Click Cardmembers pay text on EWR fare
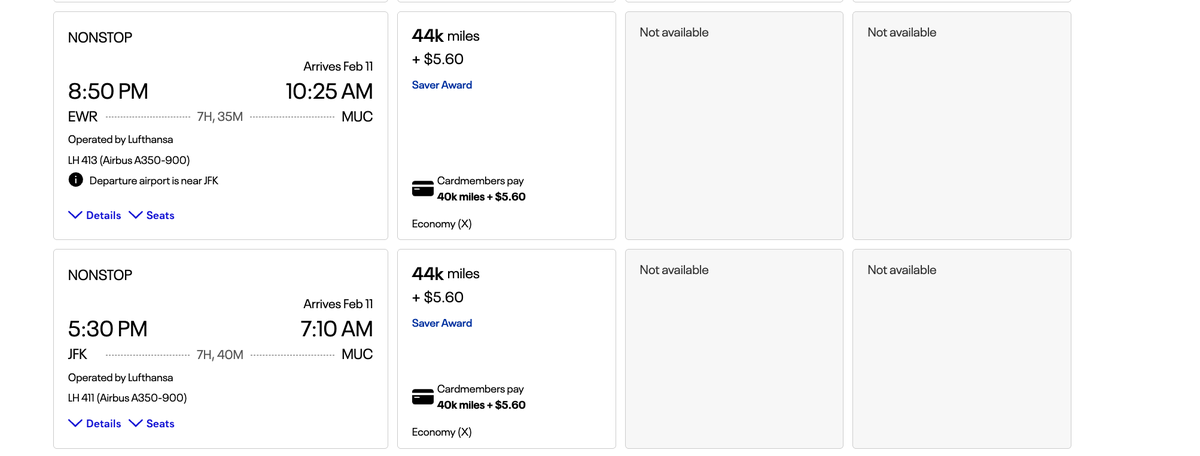This screenshot has width=1200, height=456. (x=481, y=181)
